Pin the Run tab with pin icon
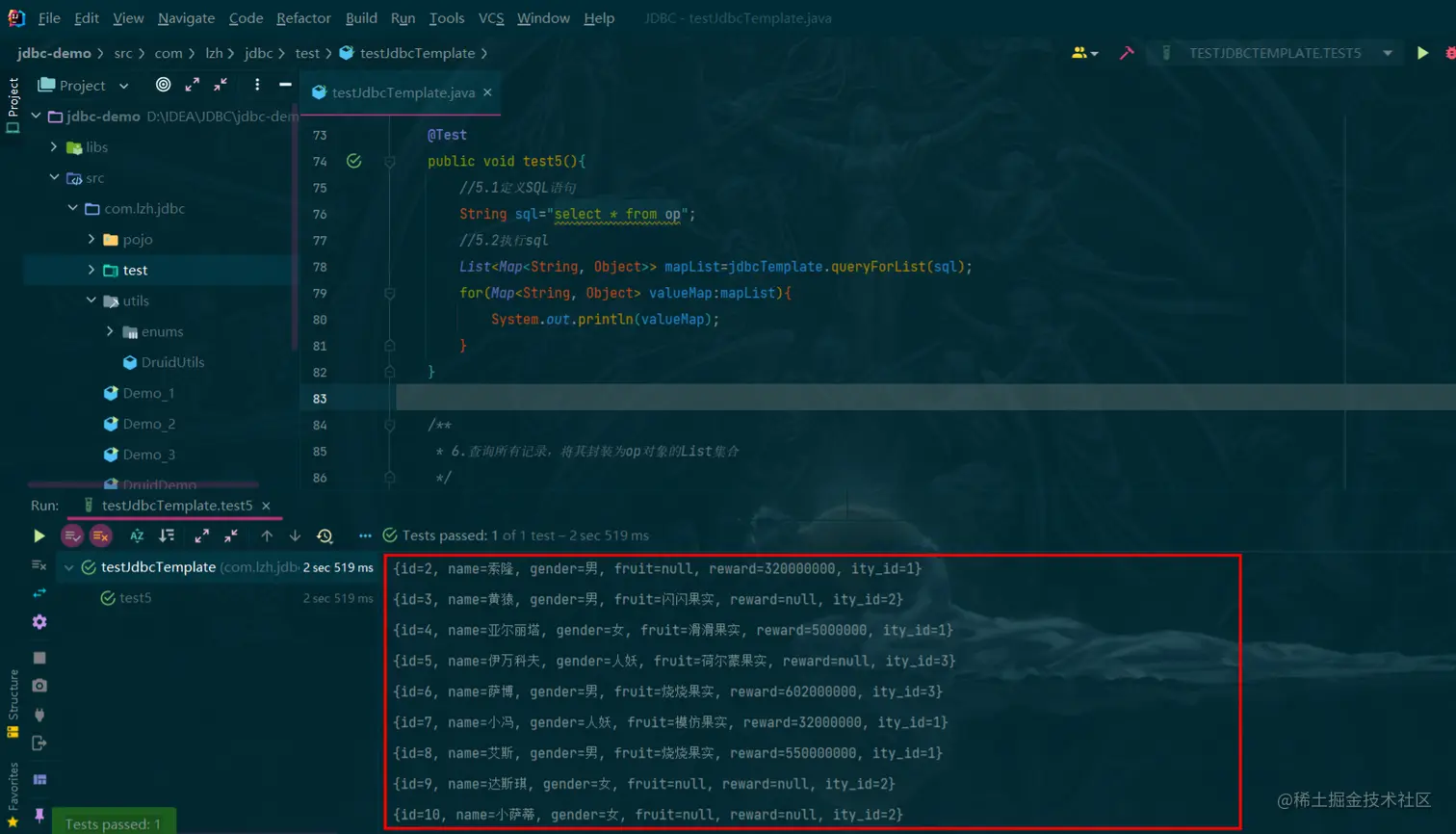Screen dimensions: 1456x834 [x=39, y=815]
